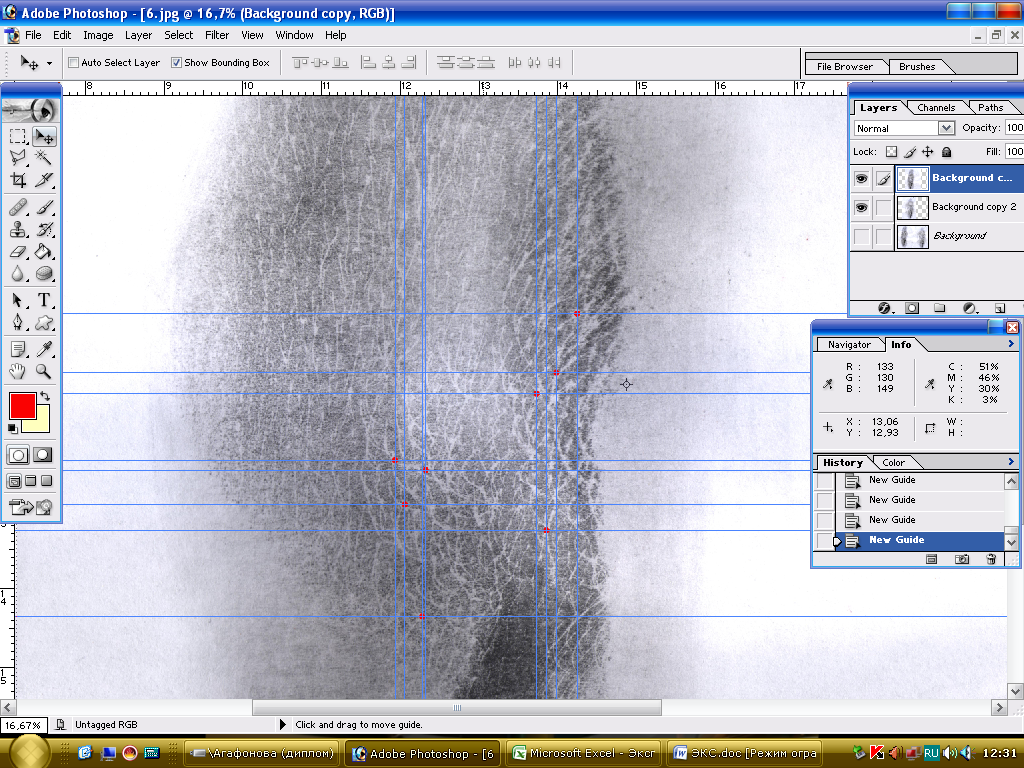Uncheck Show Bounding Box option

pyautogui.click(x=176, y=63)
